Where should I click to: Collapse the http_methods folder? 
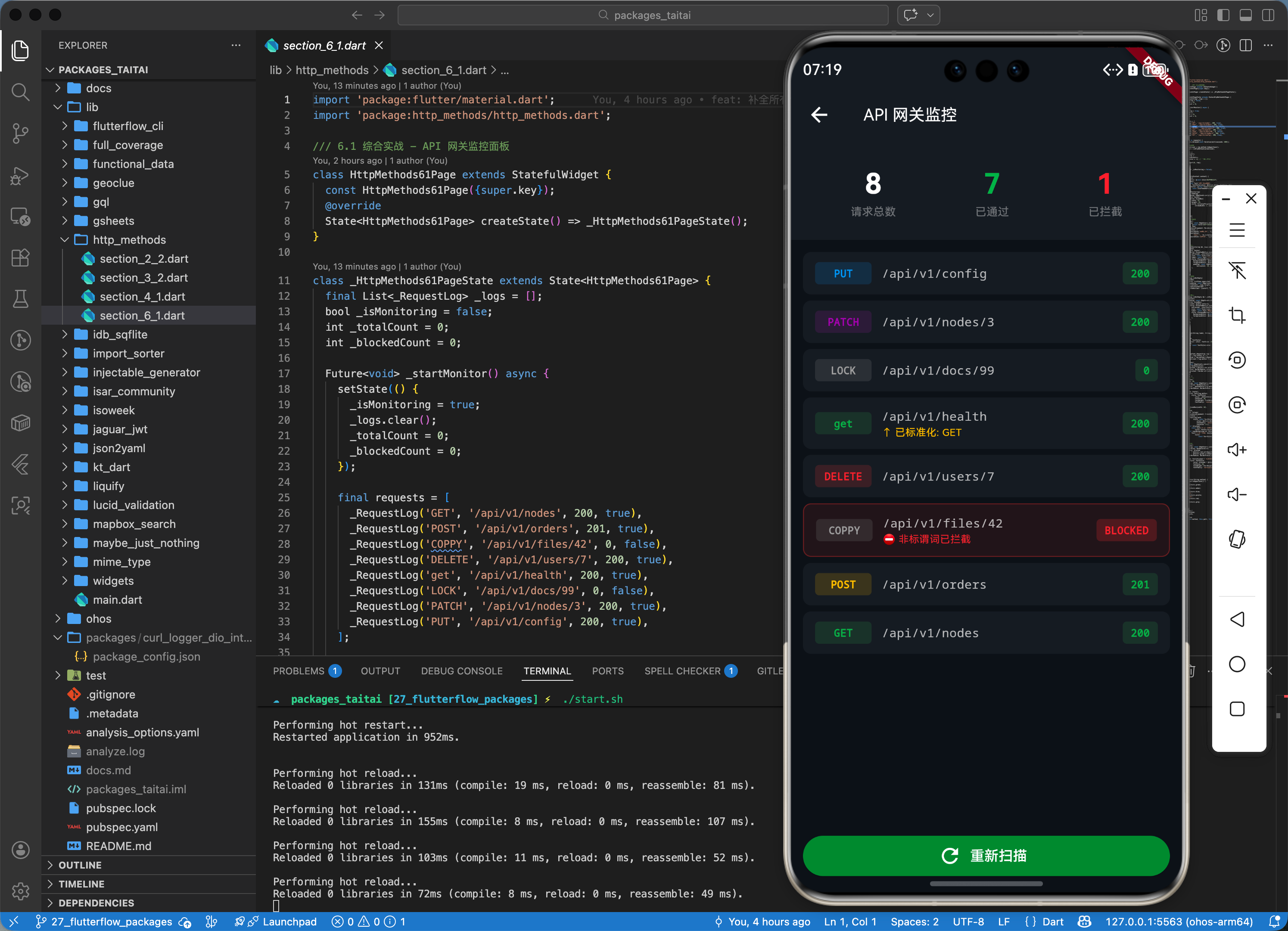129,239
